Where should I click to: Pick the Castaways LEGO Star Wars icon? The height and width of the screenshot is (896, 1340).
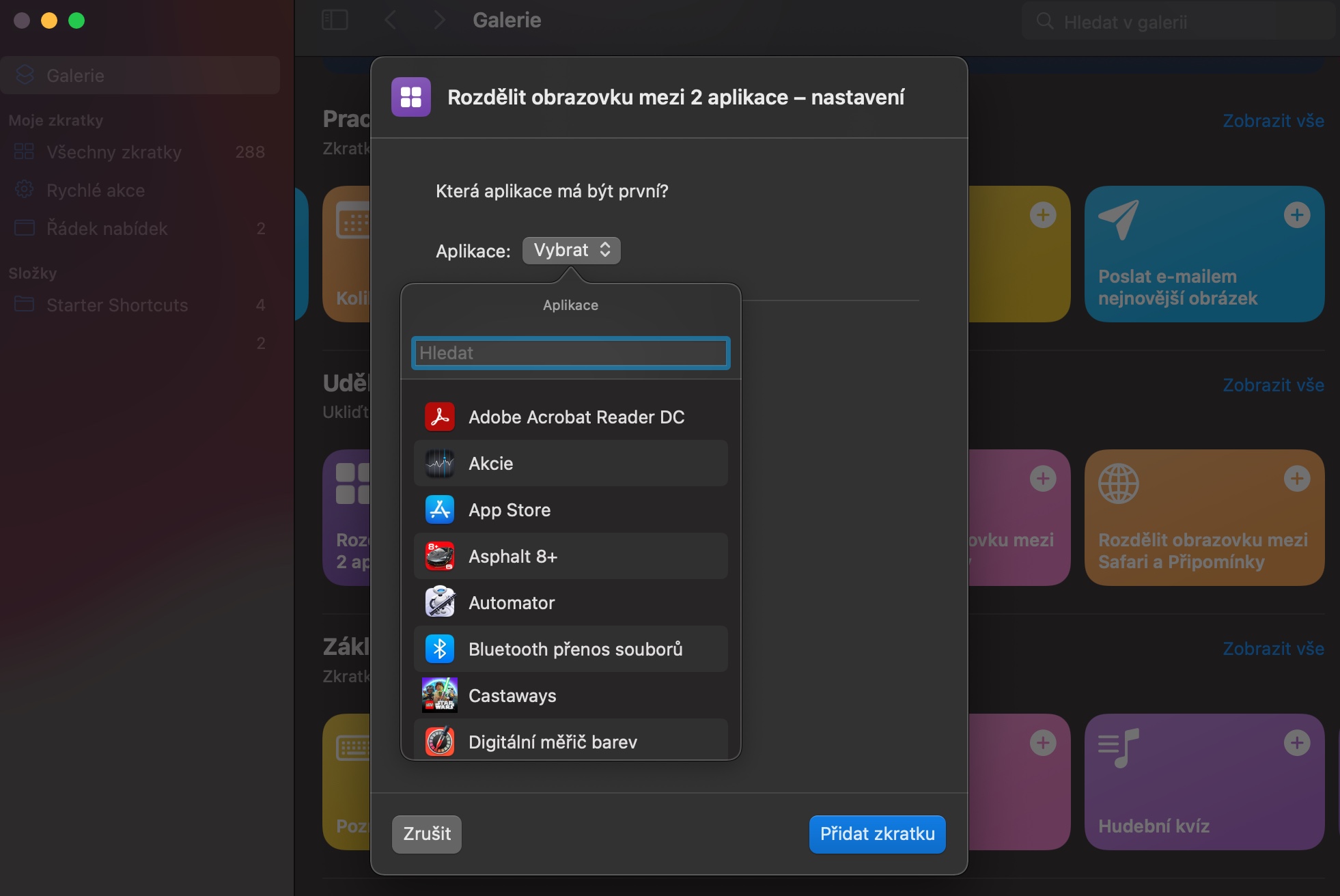tap(440, 696)
